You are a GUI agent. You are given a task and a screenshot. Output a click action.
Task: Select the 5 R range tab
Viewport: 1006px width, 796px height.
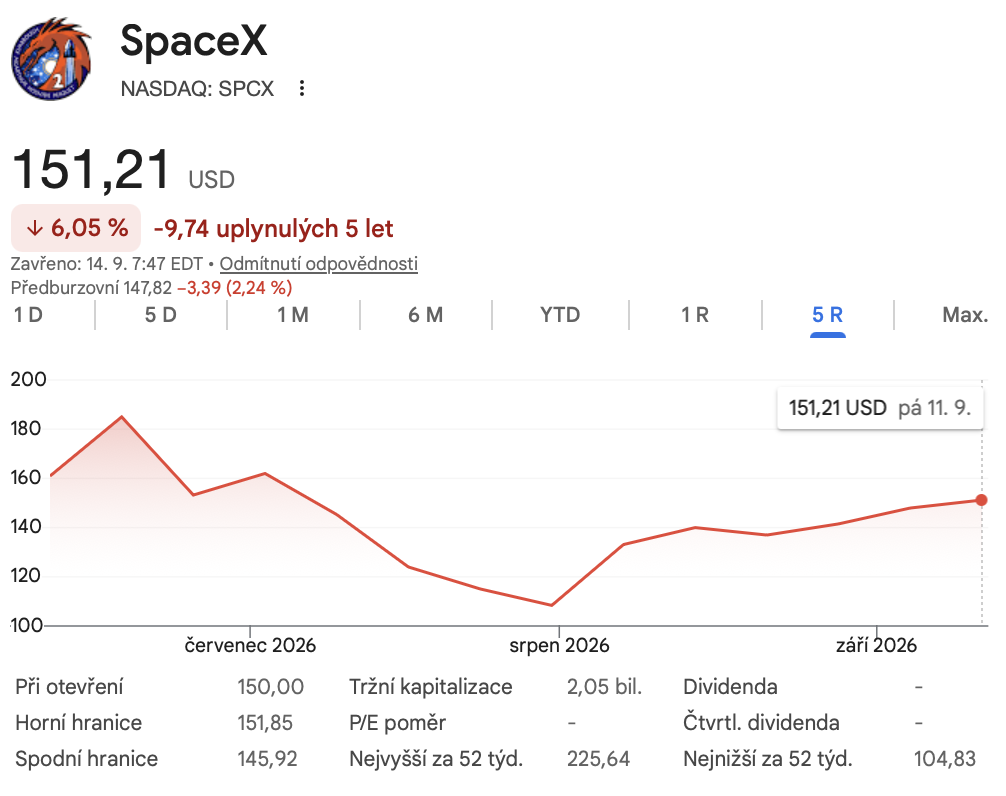tap(828, 315)
